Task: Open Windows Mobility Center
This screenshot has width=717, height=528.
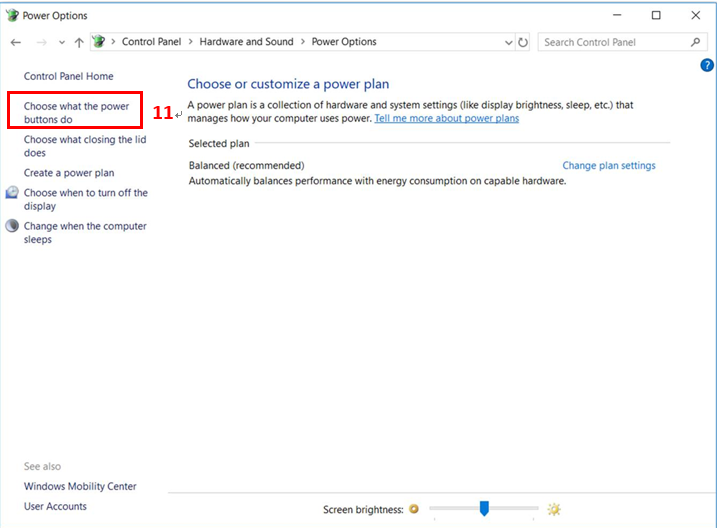Action: (80, 486)
